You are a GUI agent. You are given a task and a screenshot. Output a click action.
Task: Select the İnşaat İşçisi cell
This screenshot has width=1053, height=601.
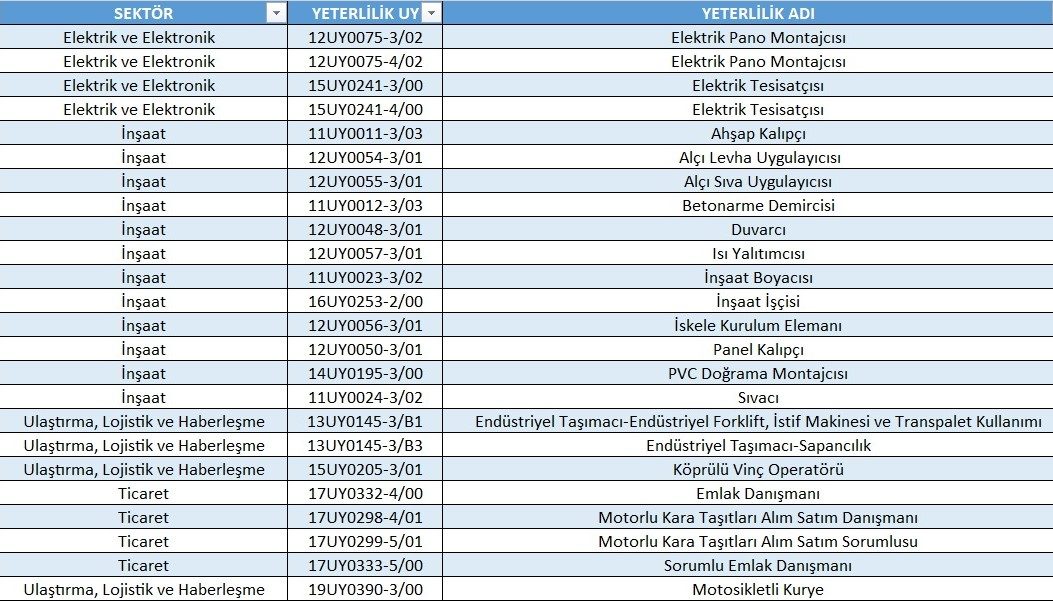pos(757,302)
